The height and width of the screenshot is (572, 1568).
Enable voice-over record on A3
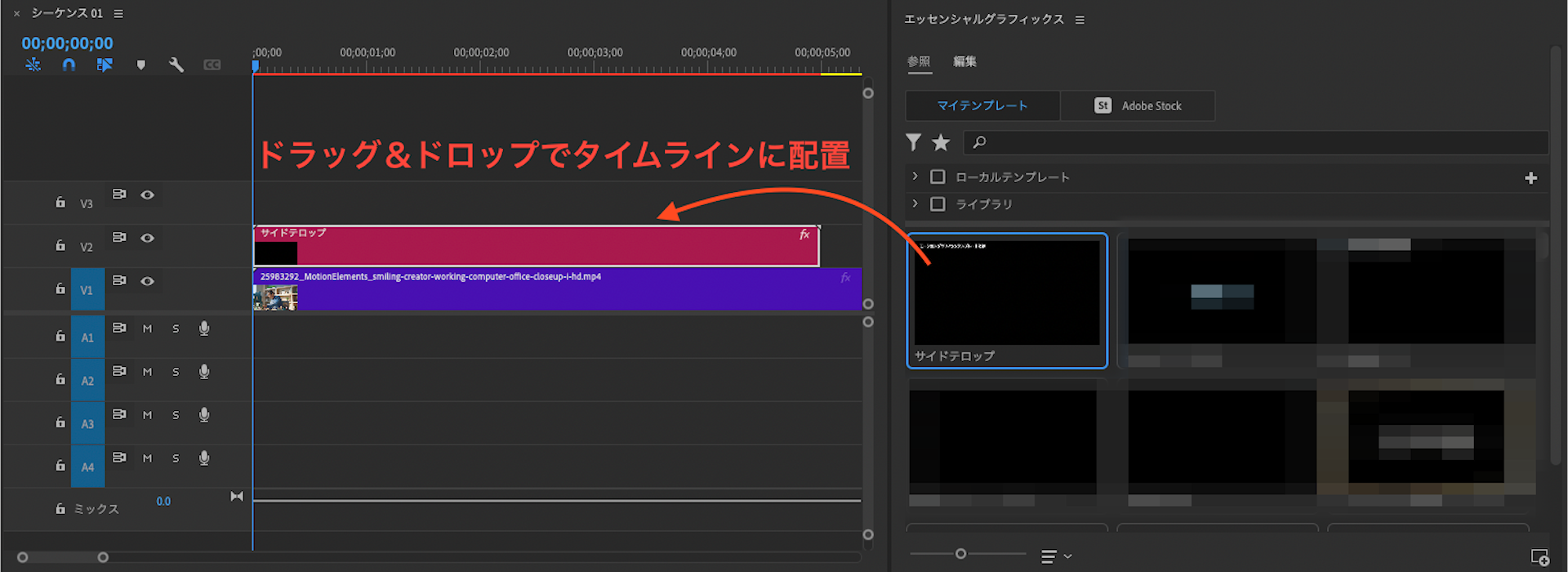point(204,414)
